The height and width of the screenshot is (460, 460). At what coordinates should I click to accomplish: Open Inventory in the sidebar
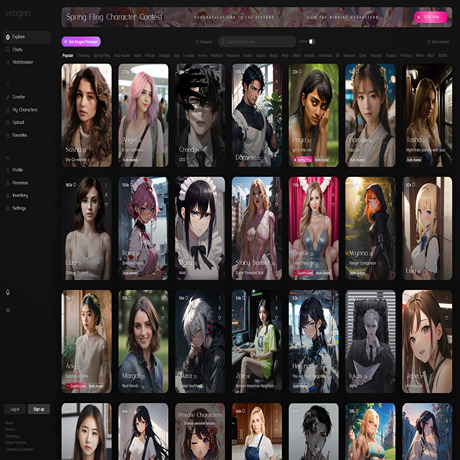pos(20,195)
